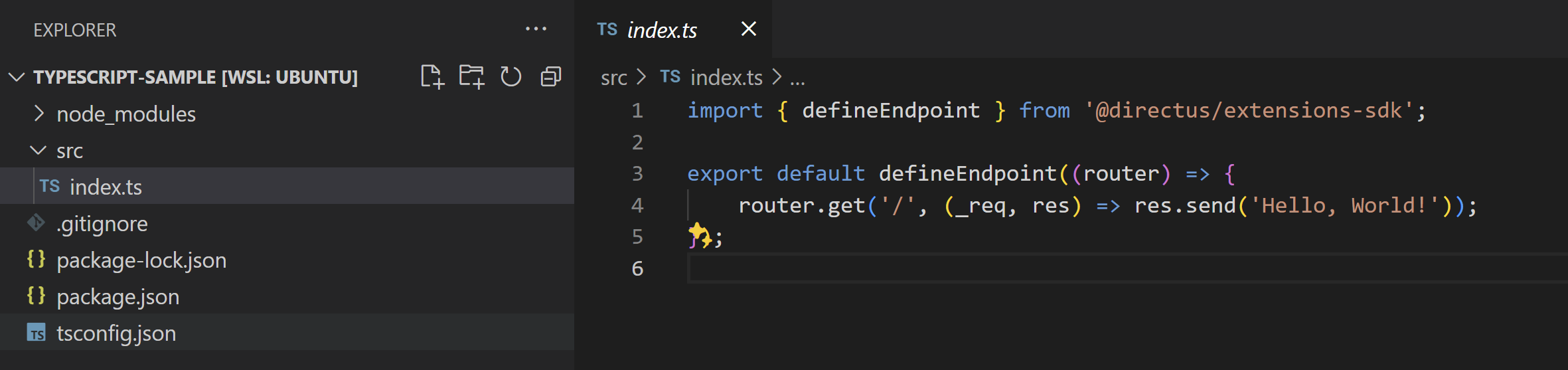Click the New File icon in Explorer

coord(432,77)
